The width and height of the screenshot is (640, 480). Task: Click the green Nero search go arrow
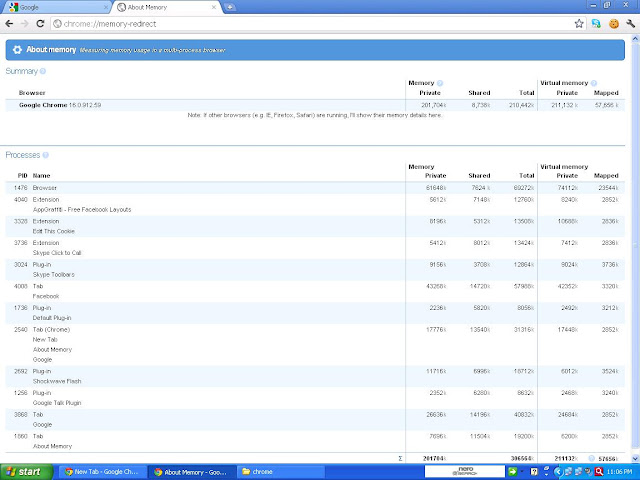click(512, 472)
